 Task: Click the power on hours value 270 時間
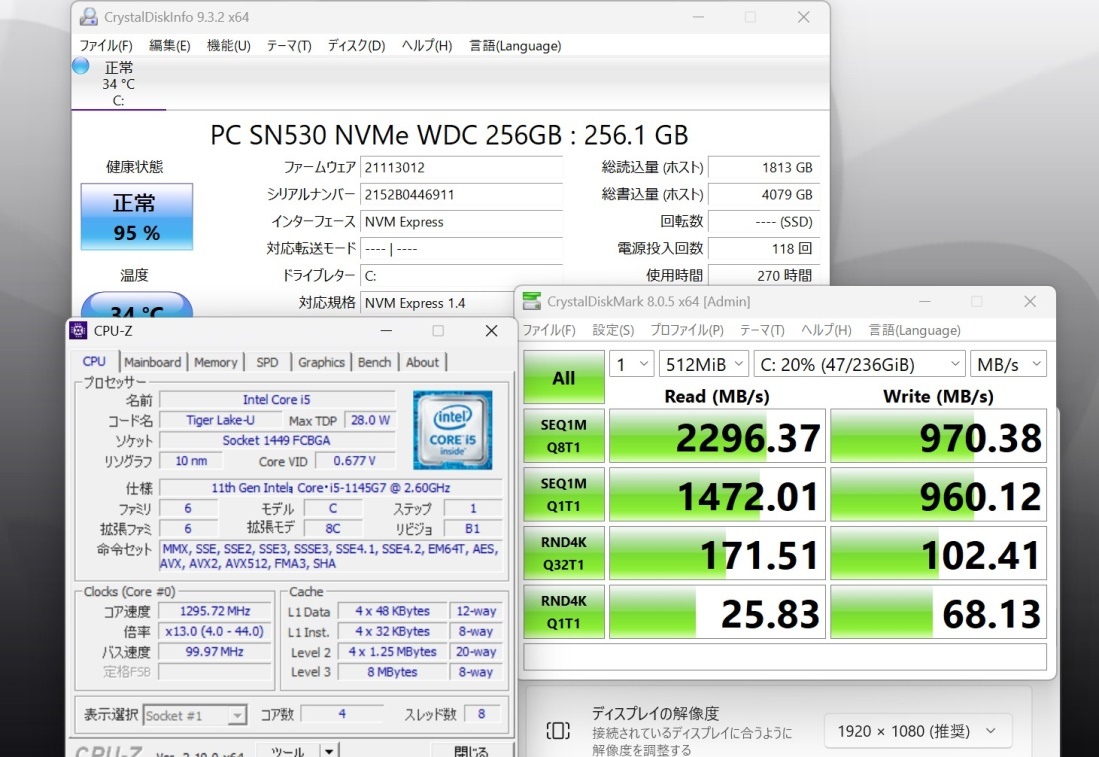click(x=763, y=275)
